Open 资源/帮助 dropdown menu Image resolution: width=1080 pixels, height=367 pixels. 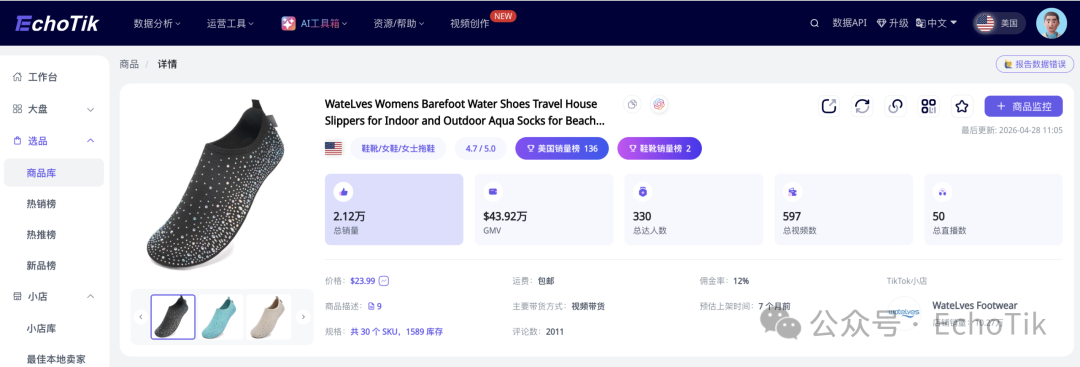[399, 23]
